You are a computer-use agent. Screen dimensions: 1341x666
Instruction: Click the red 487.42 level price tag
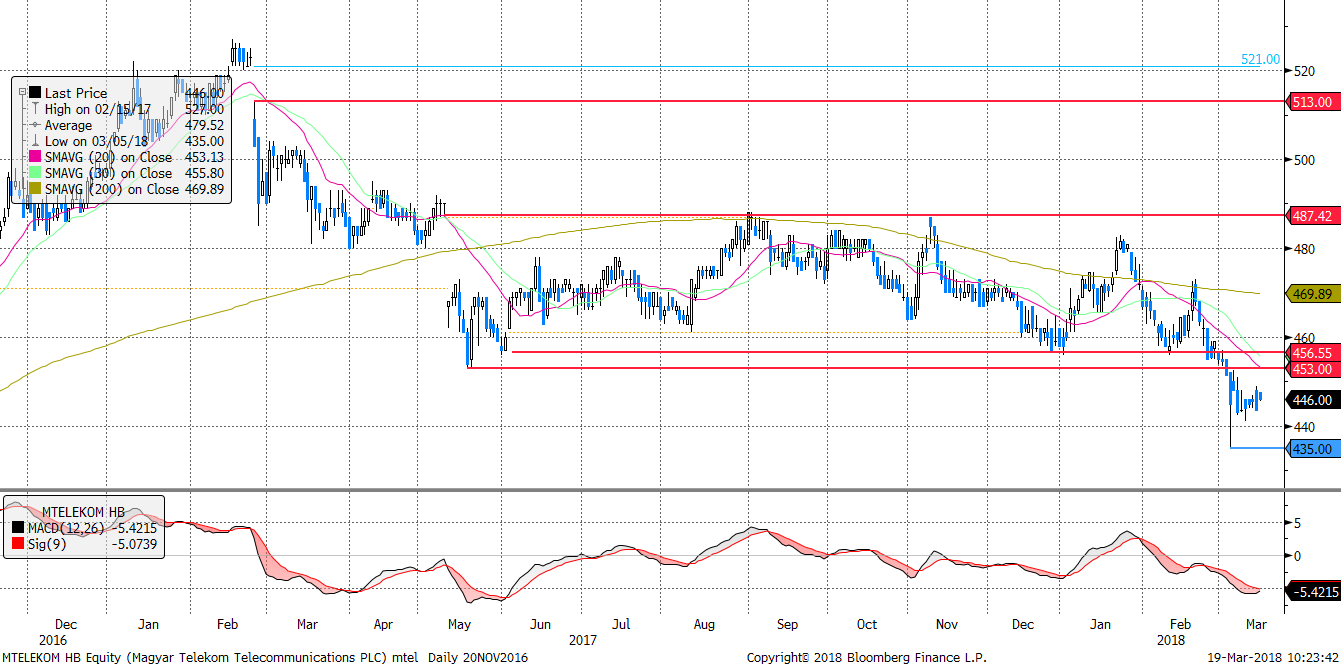(x=1313, y=216)
